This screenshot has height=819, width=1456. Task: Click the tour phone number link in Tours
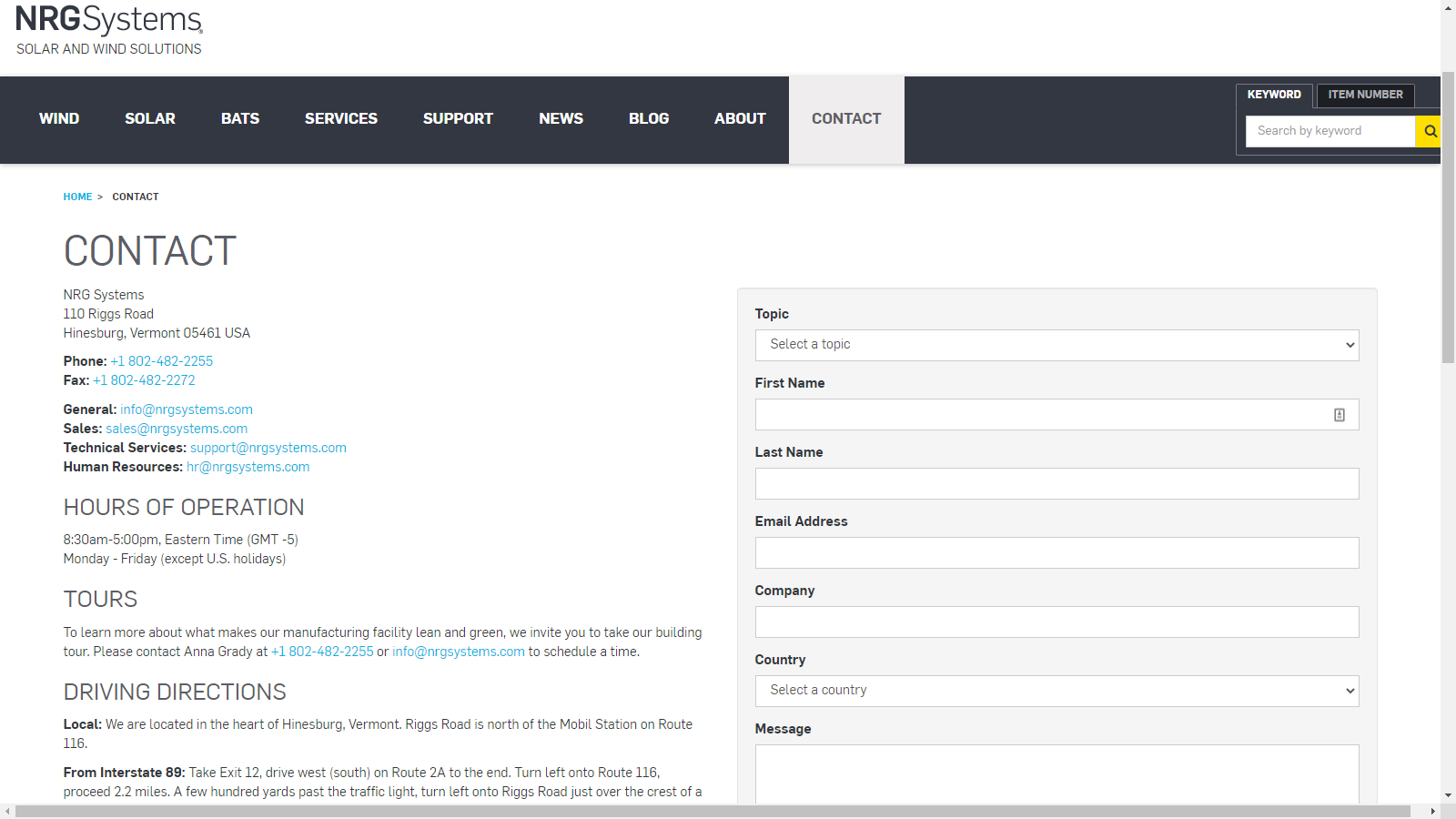tap(322, 652)
